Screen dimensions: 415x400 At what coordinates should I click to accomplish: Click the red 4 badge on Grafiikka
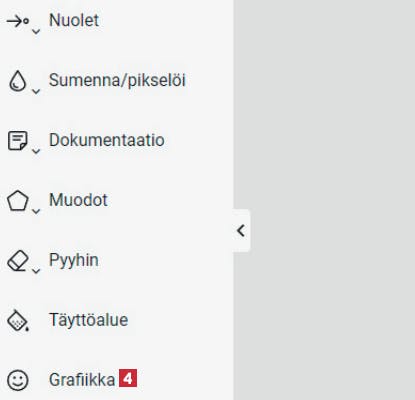click(x=128, y=379)
